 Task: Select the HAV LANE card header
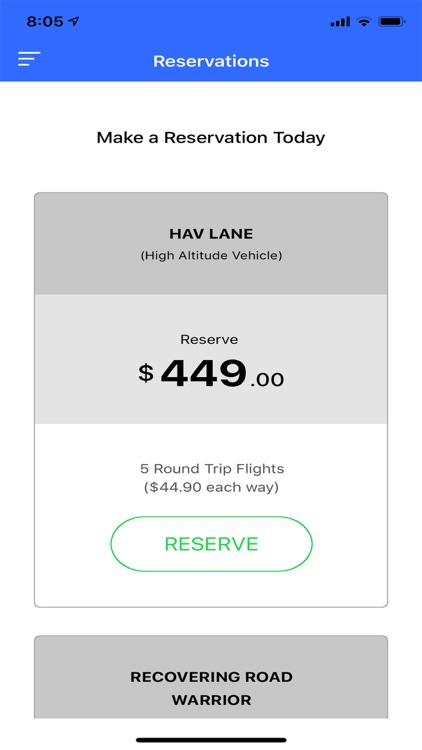(x=211, y=244)
